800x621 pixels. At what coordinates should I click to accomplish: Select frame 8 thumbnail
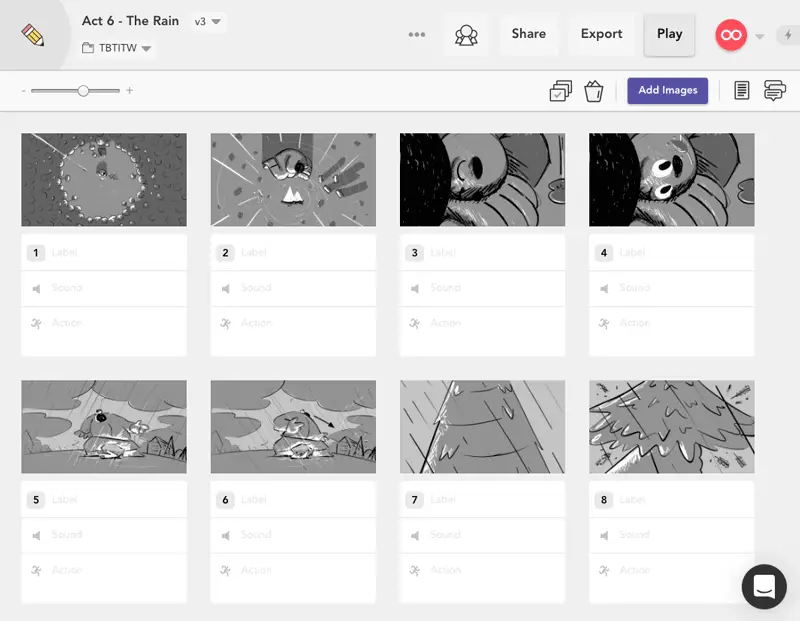click(x=672, y=427)
